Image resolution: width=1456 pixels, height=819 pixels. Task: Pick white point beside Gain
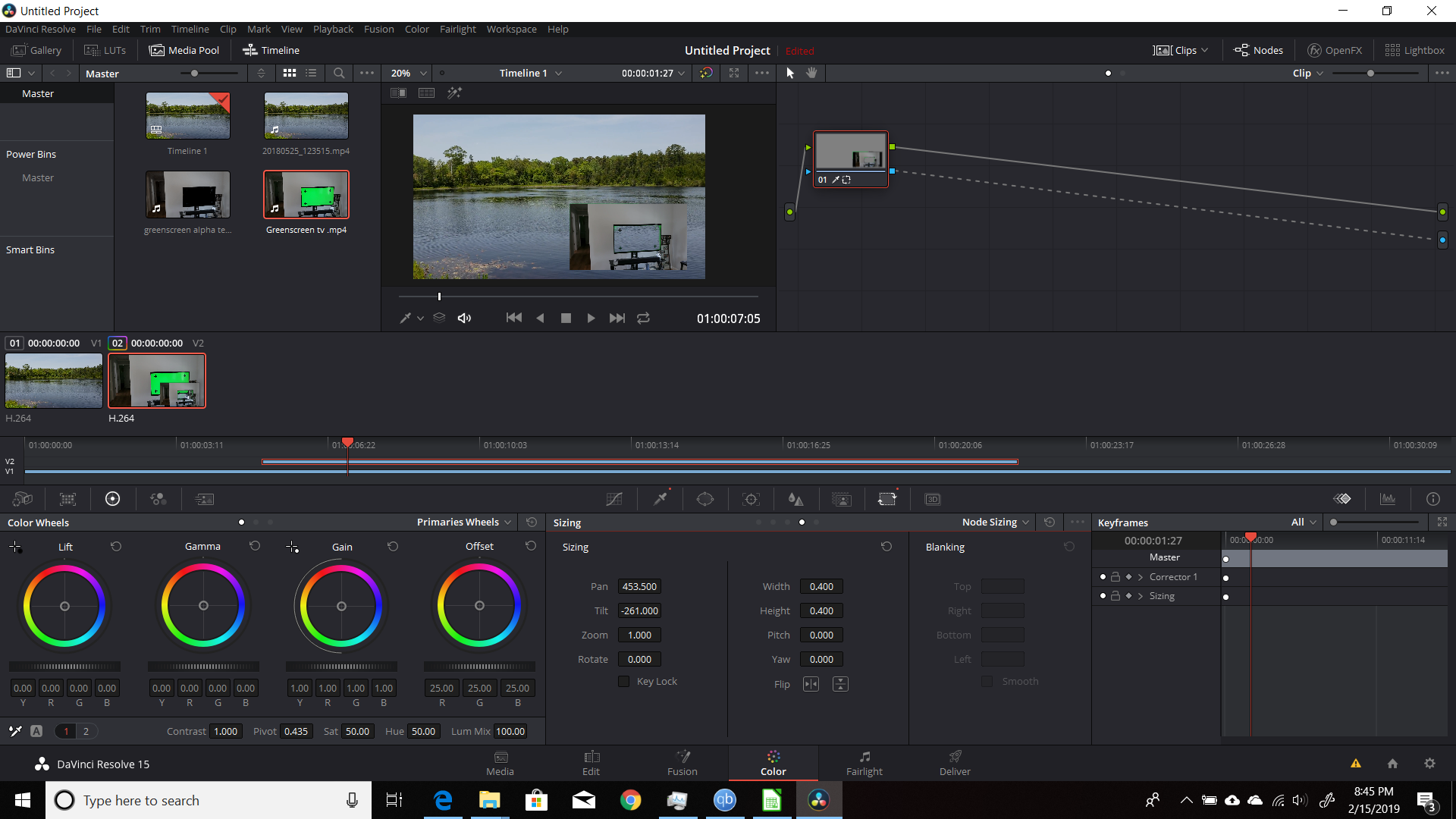click(x=292, y=547)
